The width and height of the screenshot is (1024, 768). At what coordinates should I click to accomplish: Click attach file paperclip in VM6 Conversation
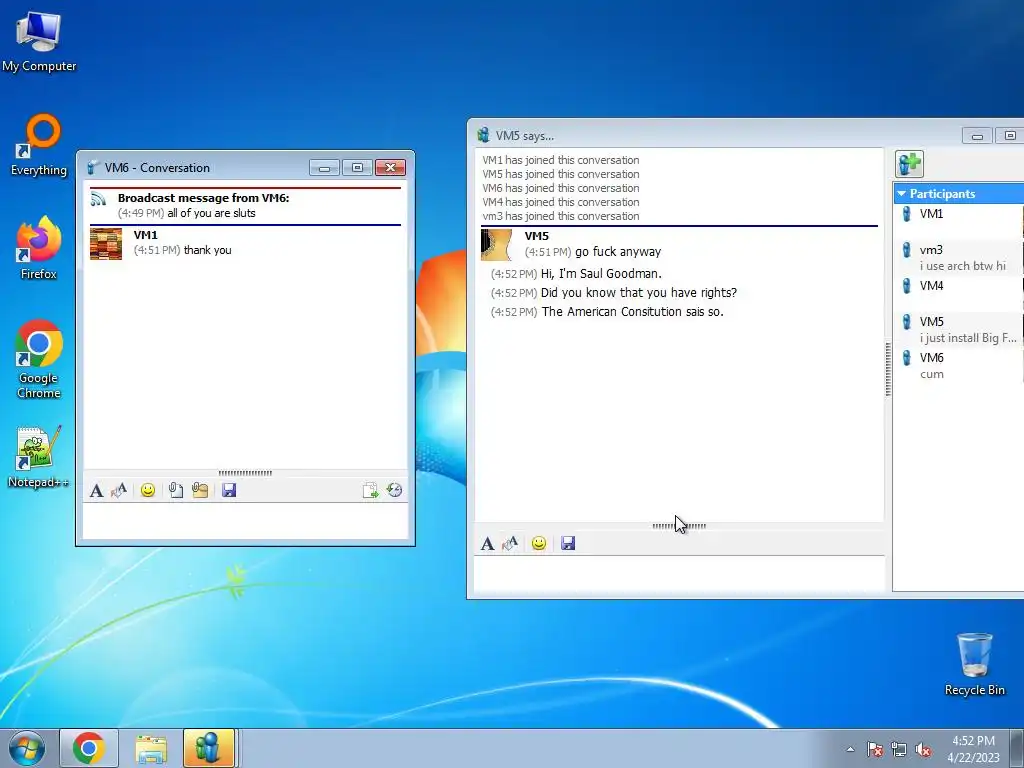(x=175, y=490)
